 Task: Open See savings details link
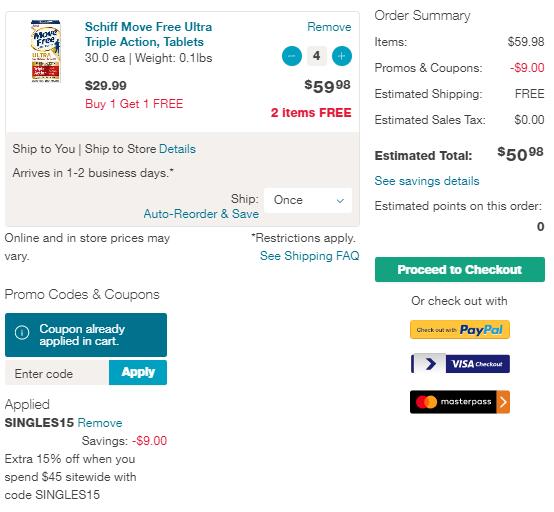pos(427,181)
